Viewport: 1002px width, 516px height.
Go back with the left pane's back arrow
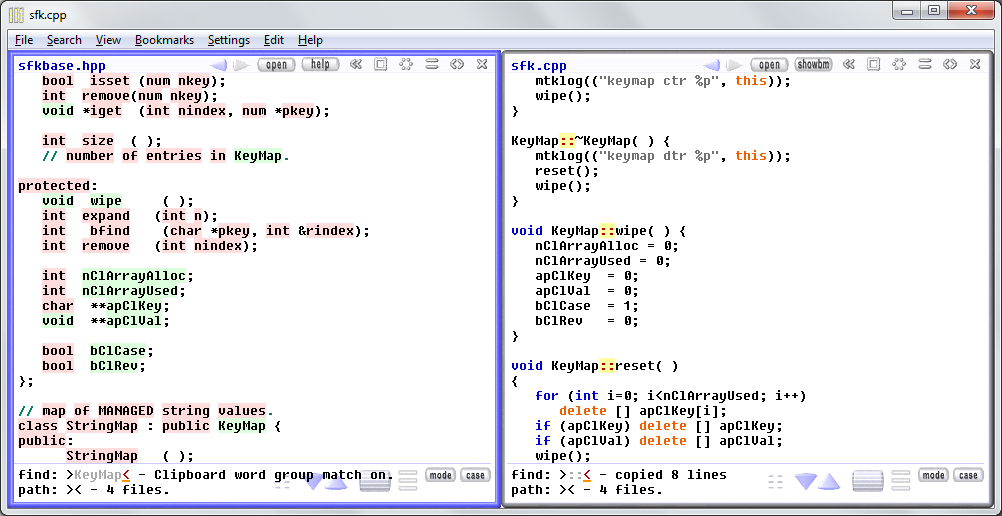point(218,65)
